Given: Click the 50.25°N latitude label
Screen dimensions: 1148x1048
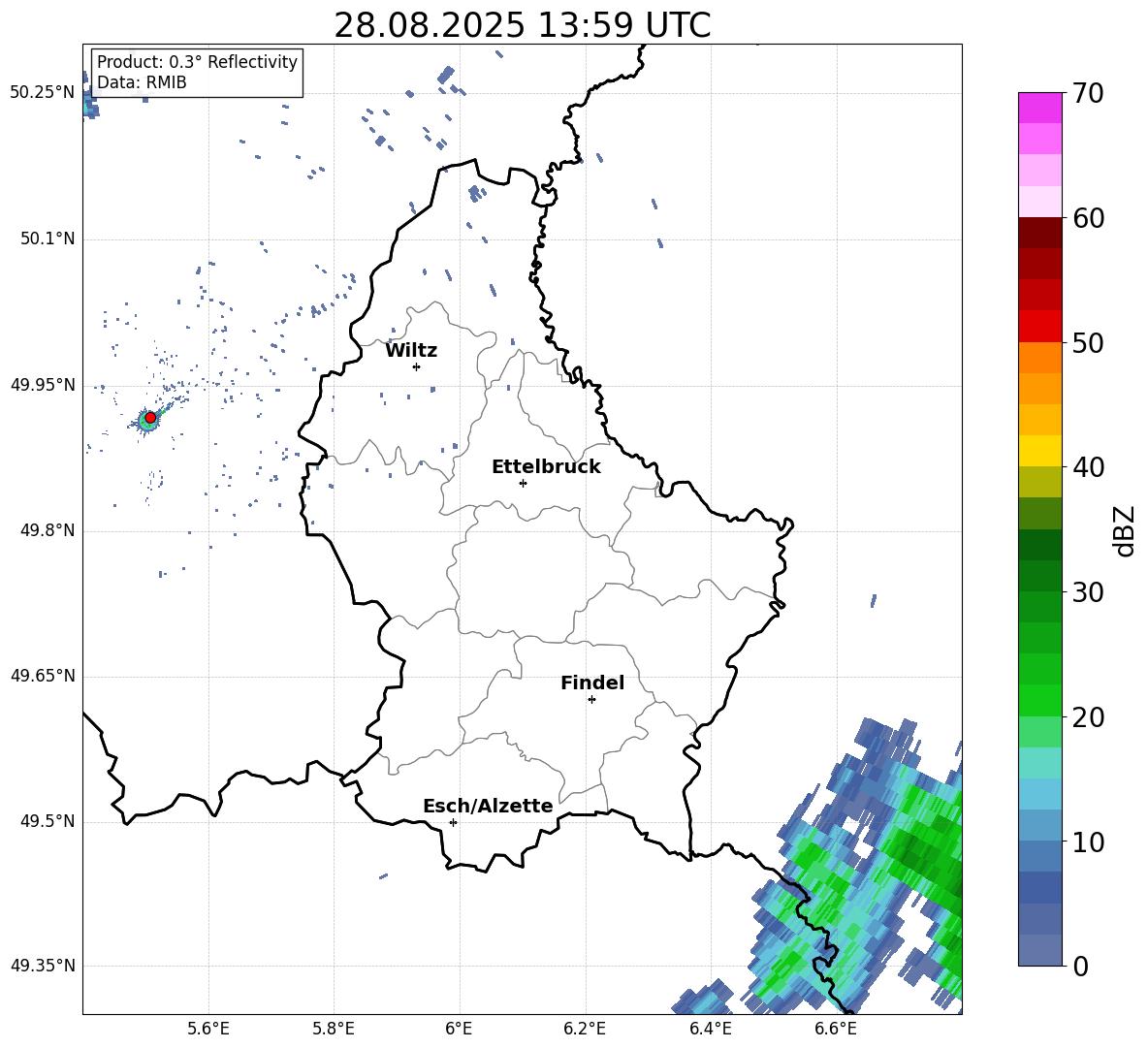Looking at the screenshot, I should click(43, 93).
